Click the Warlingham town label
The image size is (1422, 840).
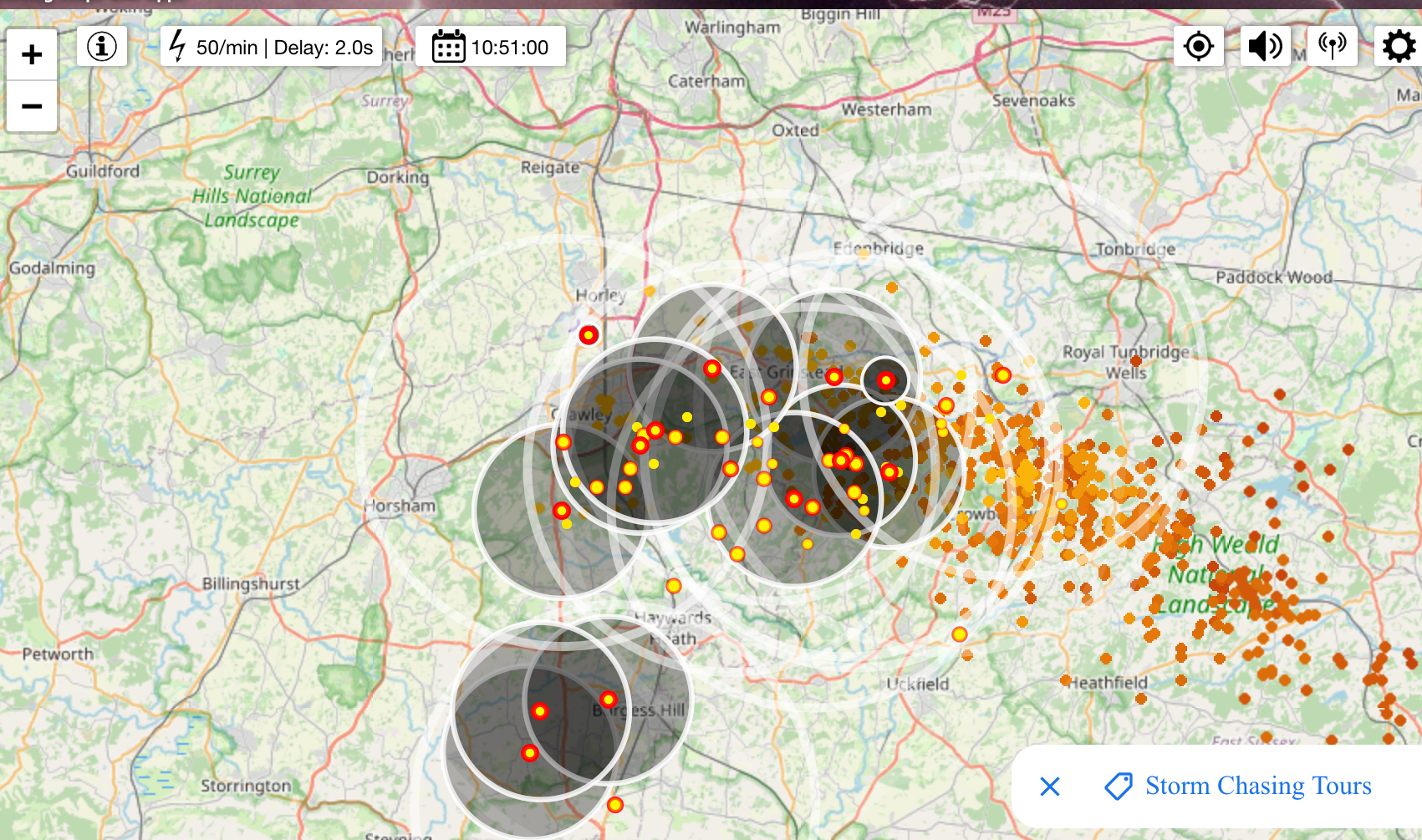pyautogui.click(x=732, y=27)
